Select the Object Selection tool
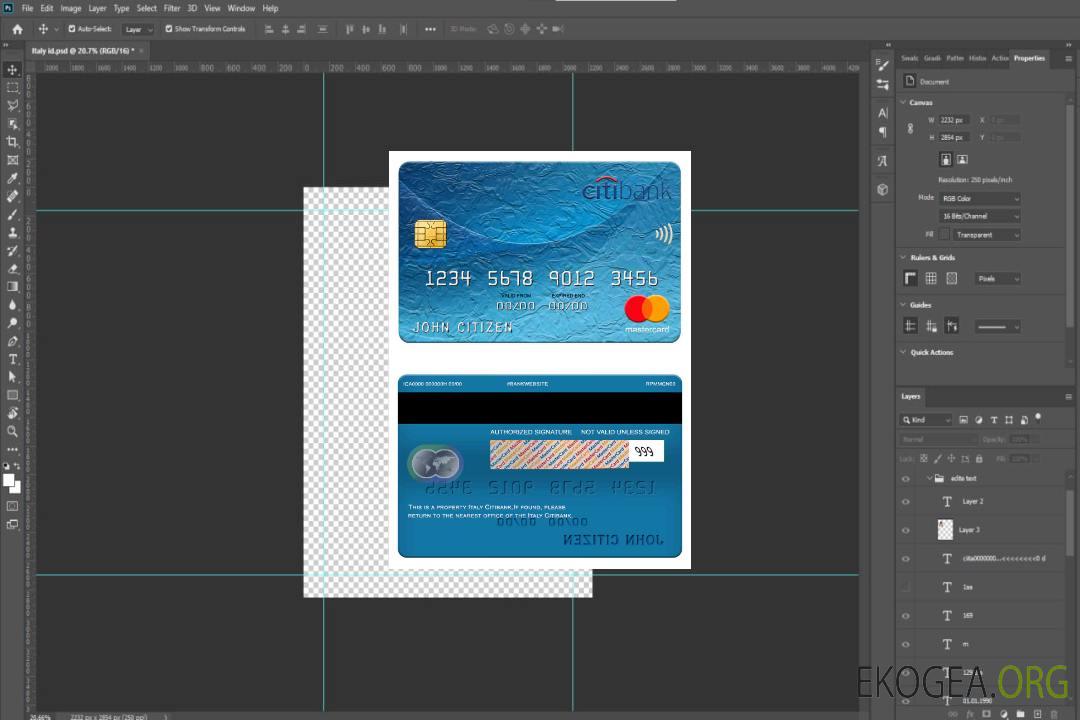The height and width of the screenshot is (720, 1080). click(x=12, y=124)
